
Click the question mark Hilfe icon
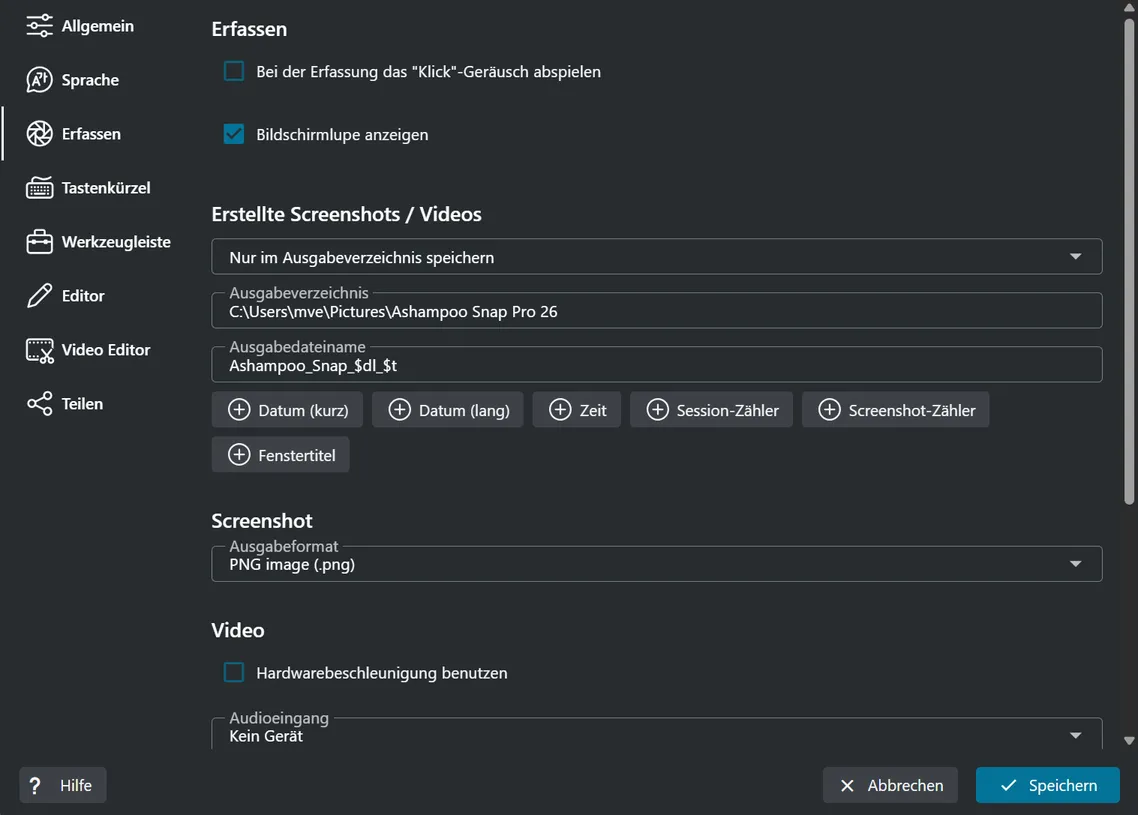(x=35, y=785)
